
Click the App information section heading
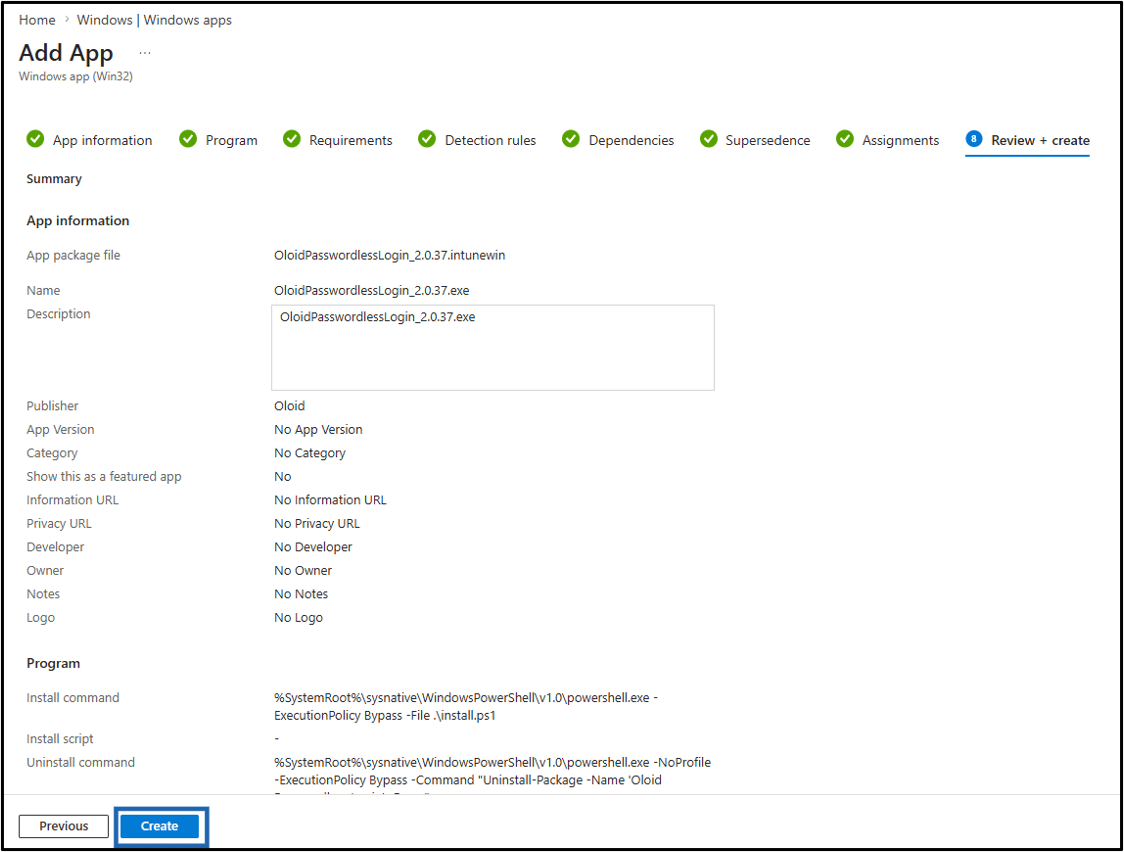[x=78, y=221]
